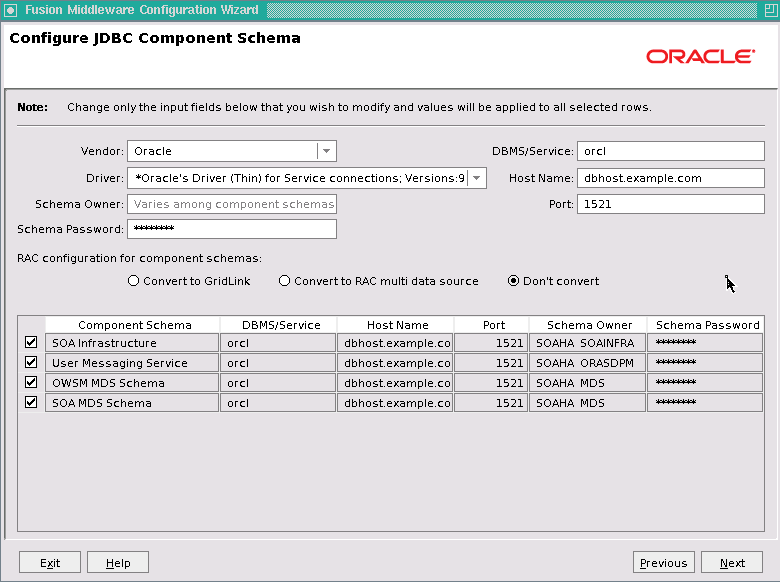Screen dimensions: 780x582
Task: Expand the Driver dropdown list
Action: (477, 178)
